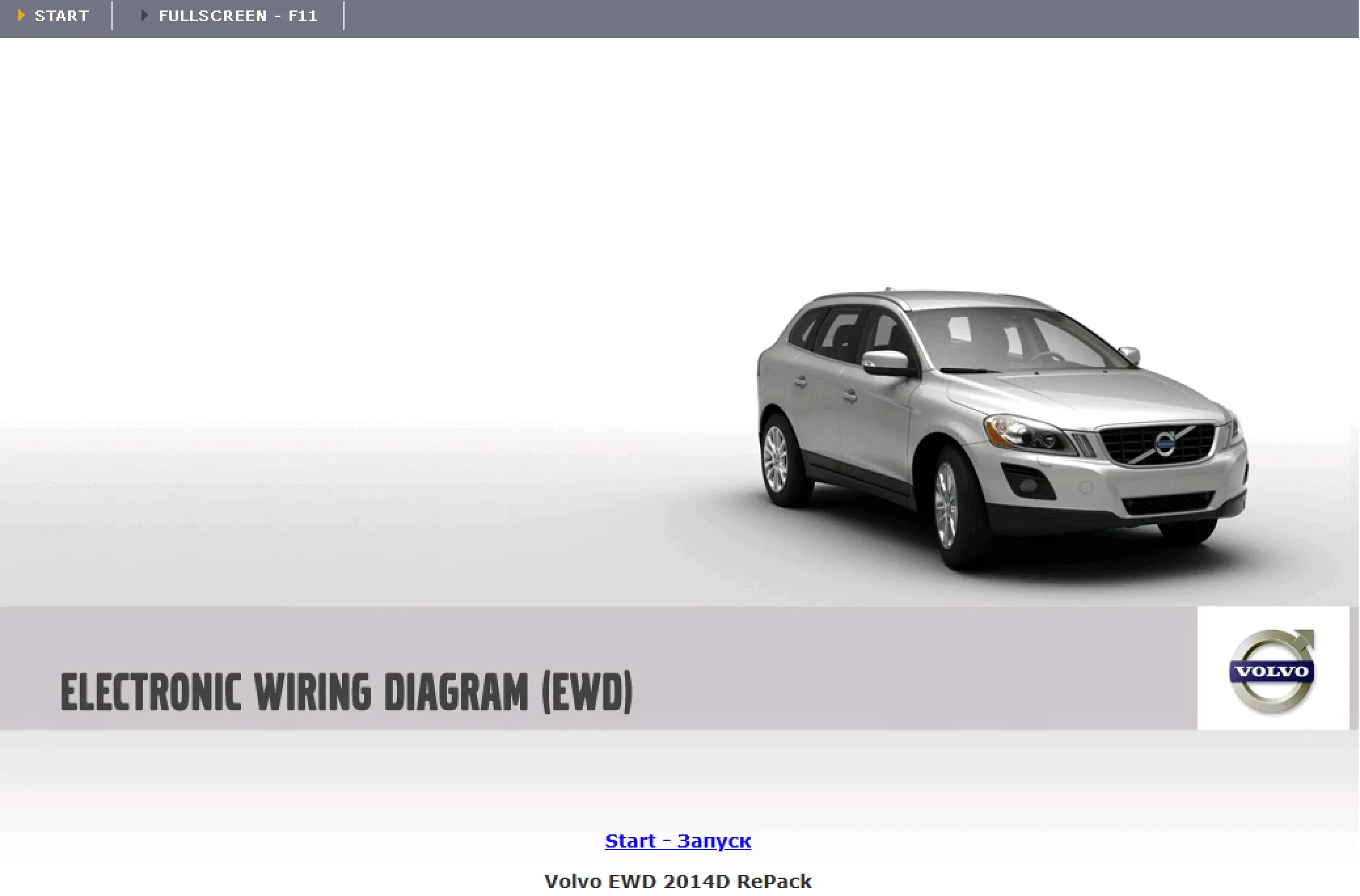Open the START menu item
This screenshot has width=1360, height=896.
click(63, 15)
